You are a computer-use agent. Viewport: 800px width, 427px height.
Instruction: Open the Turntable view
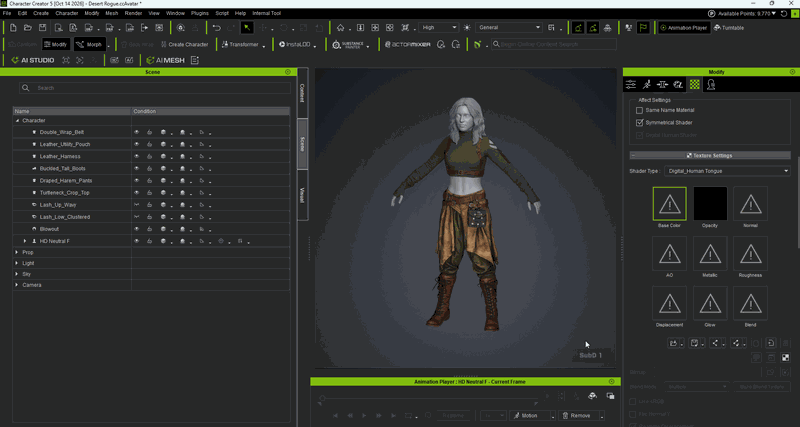pyautogui.click(x=729, y=28)
